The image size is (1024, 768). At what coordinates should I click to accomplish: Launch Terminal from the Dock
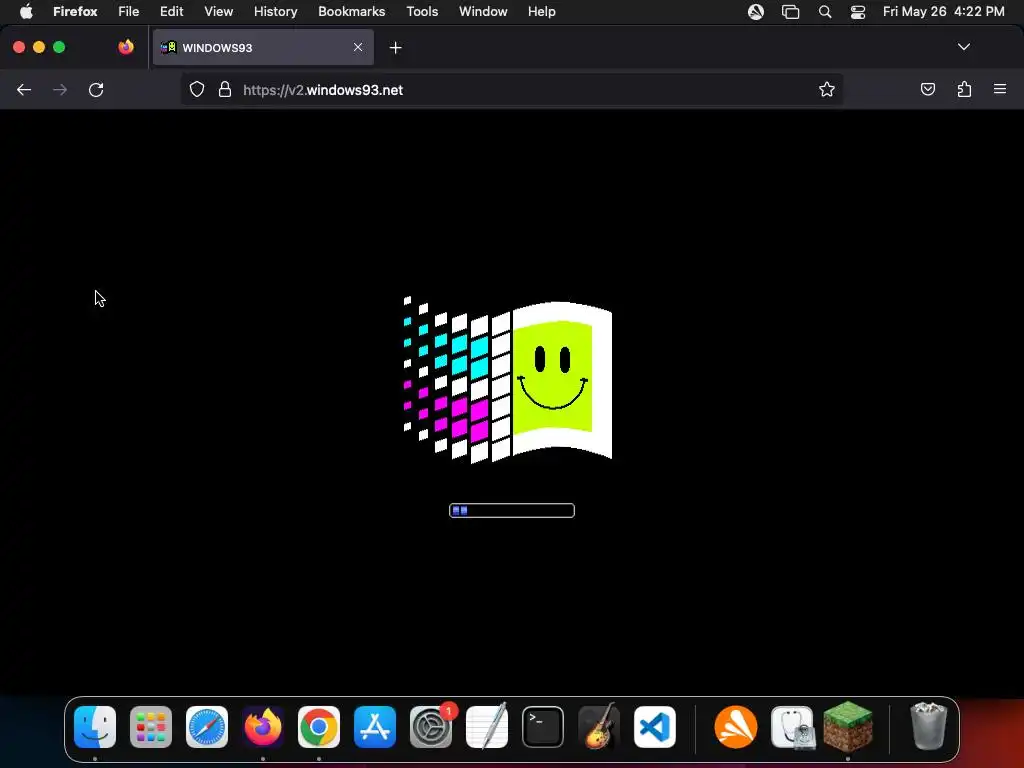543,727
